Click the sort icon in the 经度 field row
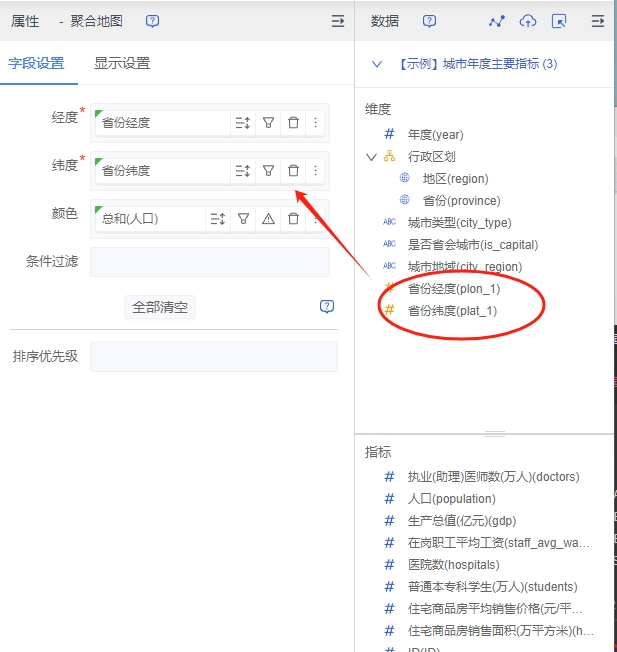This screenshot has width=617, height=652. coord(243,123)
